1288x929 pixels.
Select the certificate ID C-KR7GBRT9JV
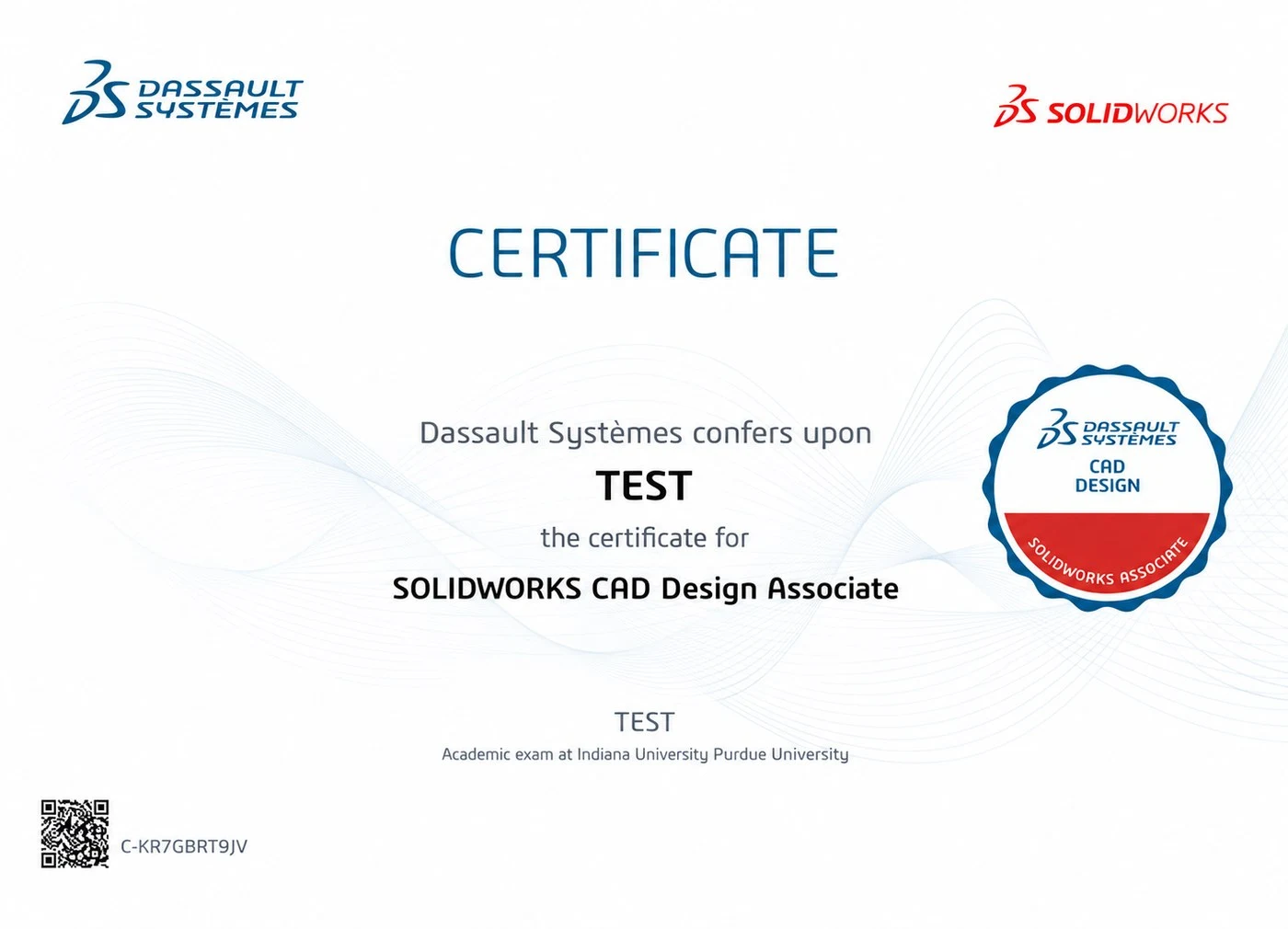tap(184, 846)
